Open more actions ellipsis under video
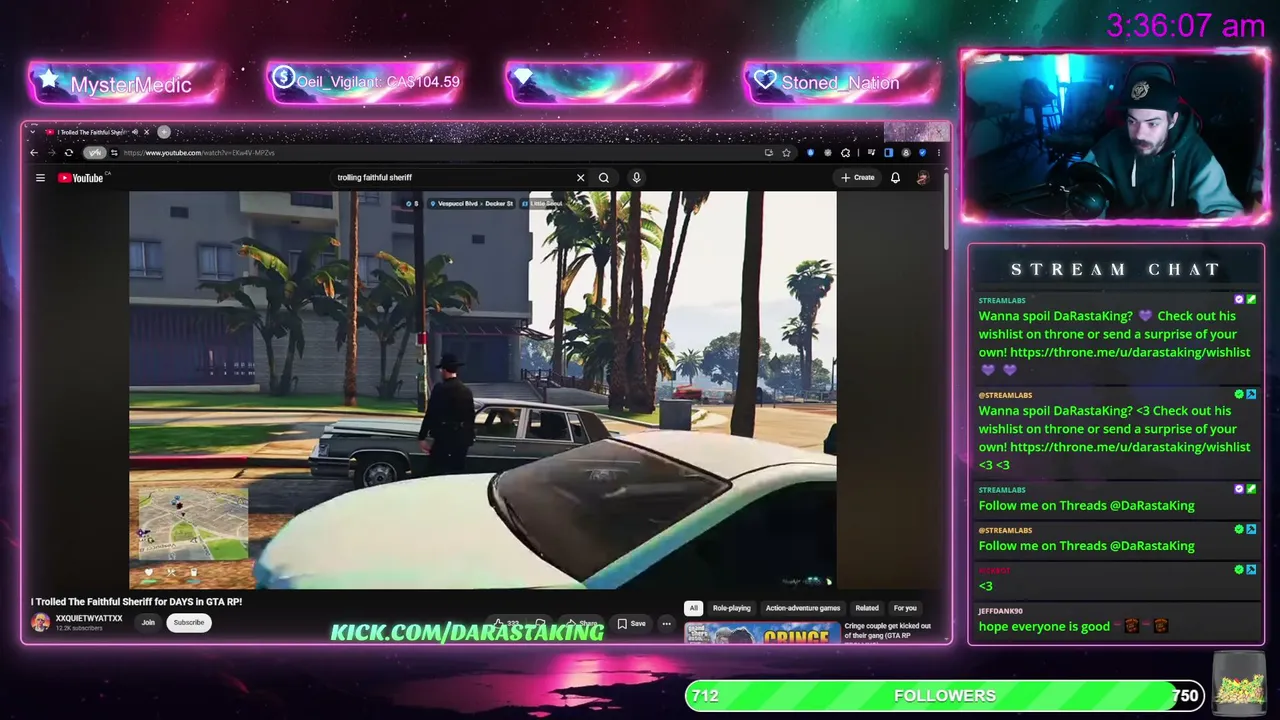Viewport: 1280px width, 720px height. point(666,624)
